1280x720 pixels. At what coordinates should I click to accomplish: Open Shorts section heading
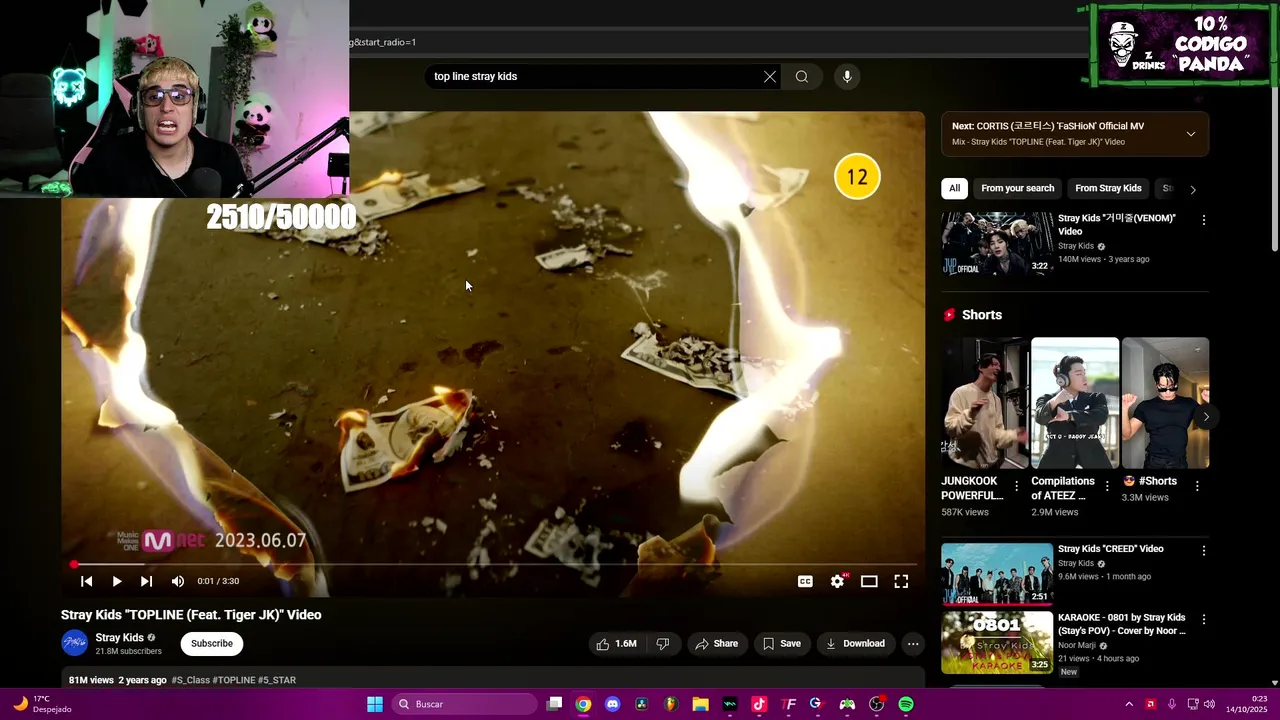[981, 315]
